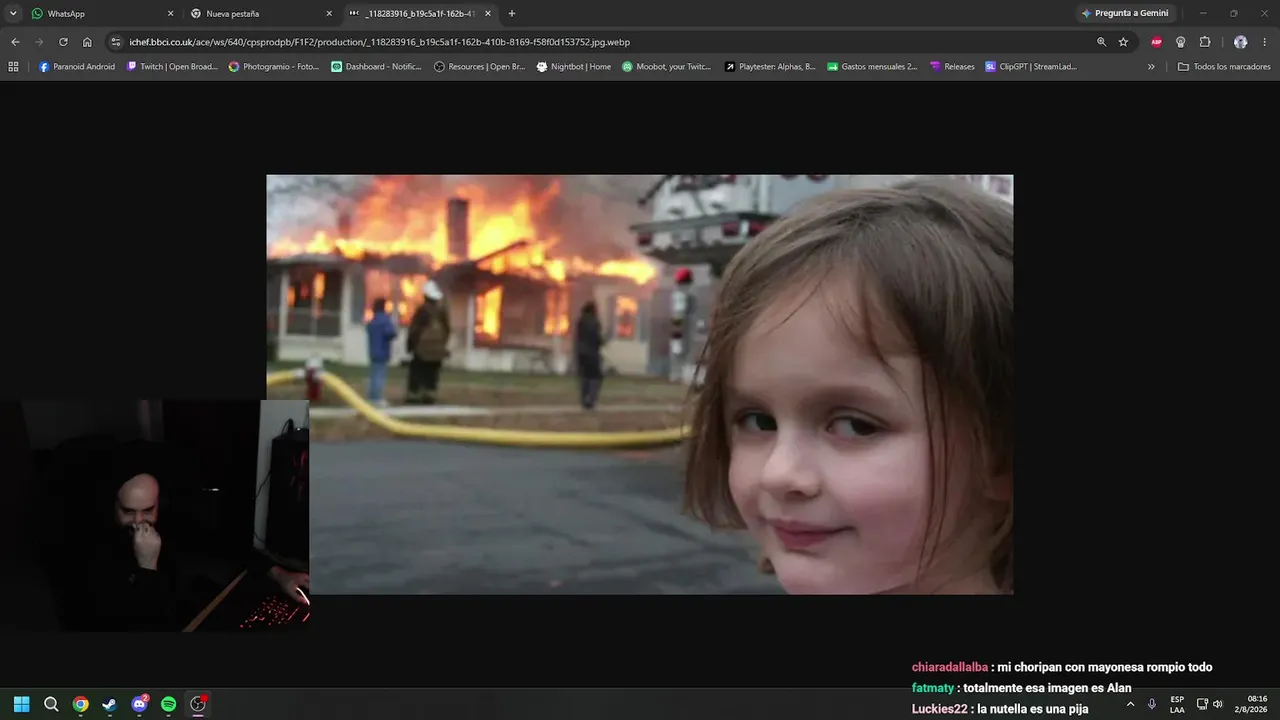Open a new tab with the plus button
The image size is (1280, 720).
pos(512,14)
